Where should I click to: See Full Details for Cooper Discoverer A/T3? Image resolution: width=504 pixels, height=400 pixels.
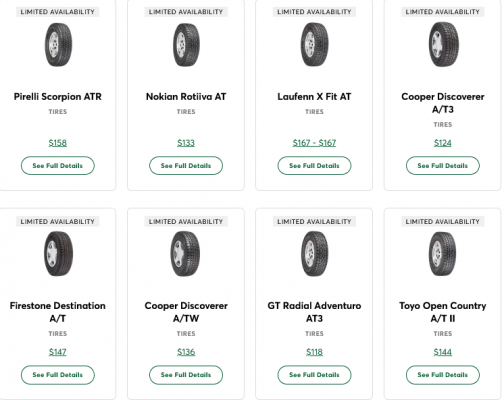pos(443,166)
